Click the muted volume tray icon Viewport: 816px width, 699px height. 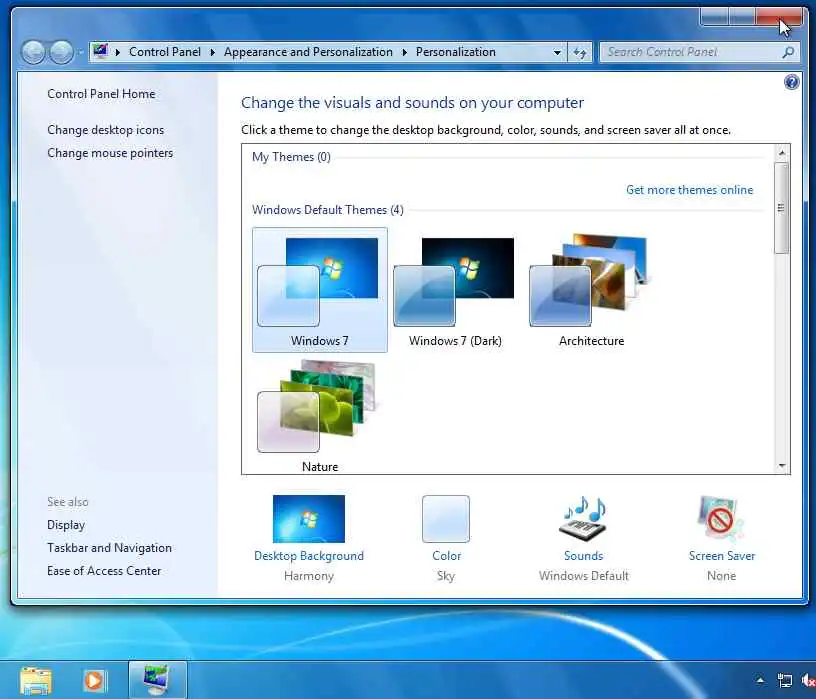pyautogui.click(x=808, y=680)
